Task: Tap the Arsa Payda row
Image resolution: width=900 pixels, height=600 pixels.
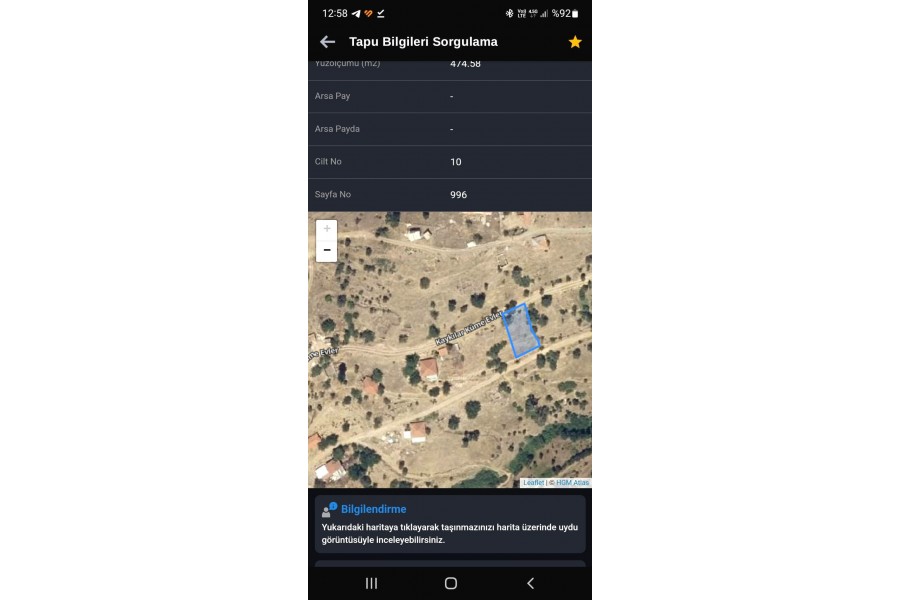Action: tap(450, 129)
